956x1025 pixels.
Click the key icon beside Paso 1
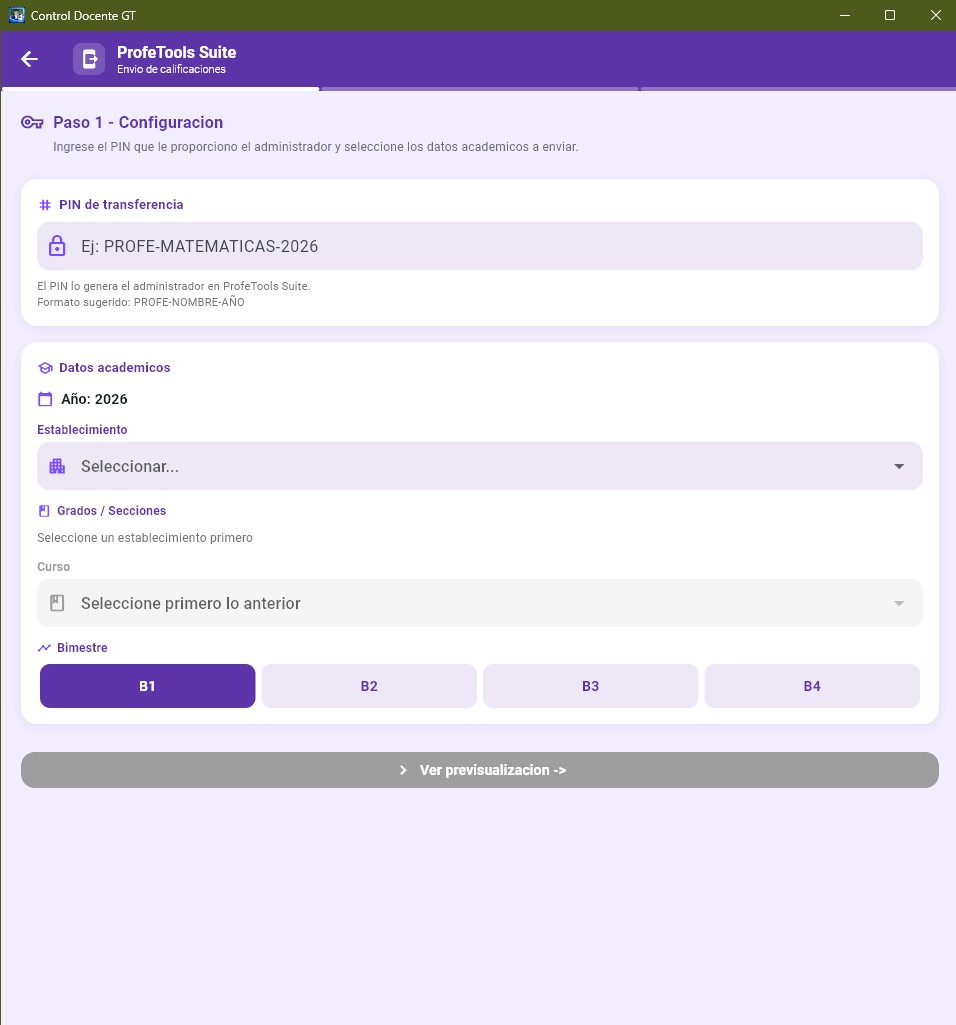(x=32, y=122)
